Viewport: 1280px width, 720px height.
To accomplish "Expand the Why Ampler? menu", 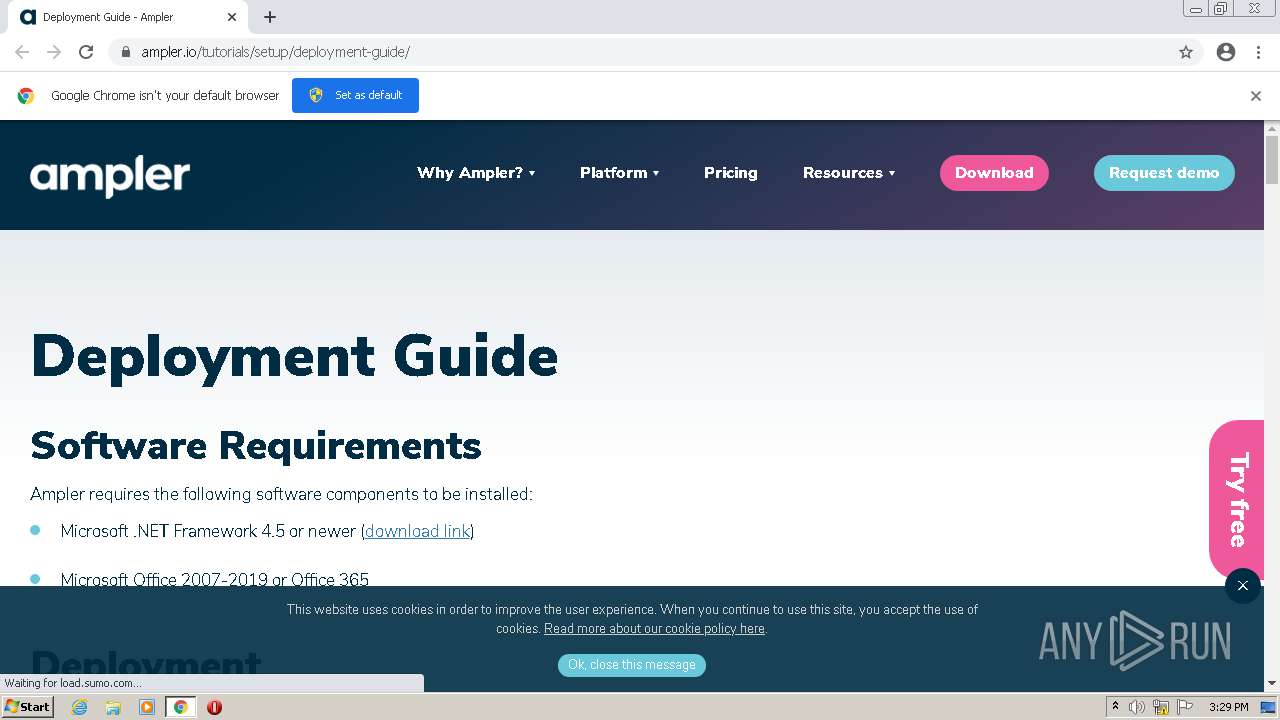I will pyautogui.click(x=476, y=173).
